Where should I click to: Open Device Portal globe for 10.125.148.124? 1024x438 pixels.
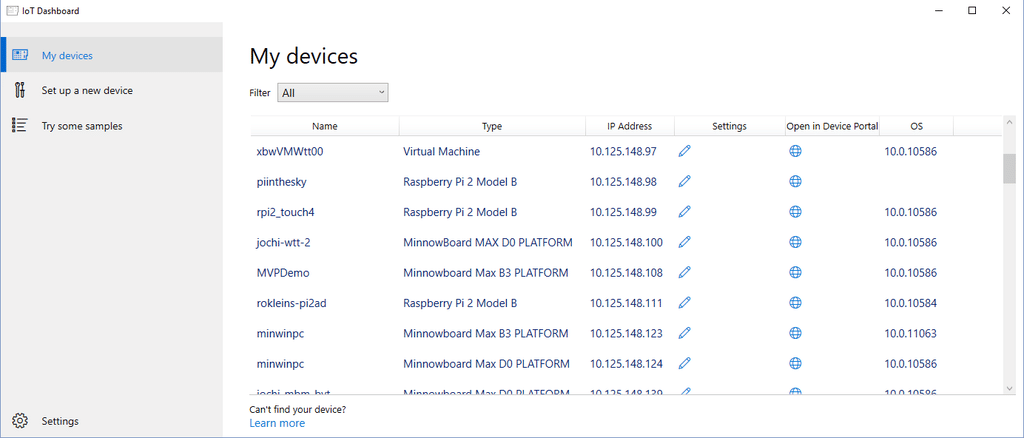coord(795,363)
